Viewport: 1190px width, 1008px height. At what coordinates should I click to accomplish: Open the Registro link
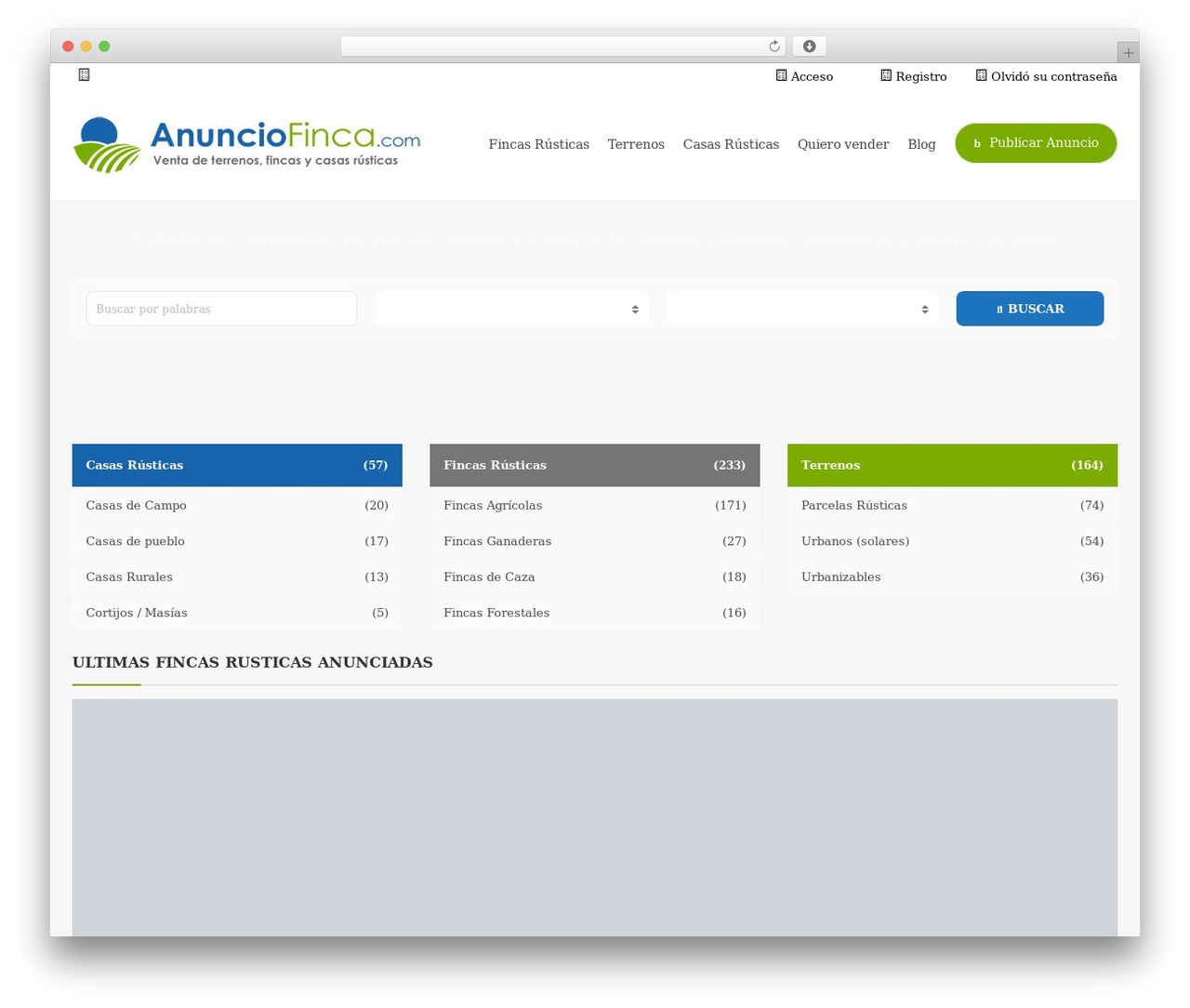tap(921, 76)
